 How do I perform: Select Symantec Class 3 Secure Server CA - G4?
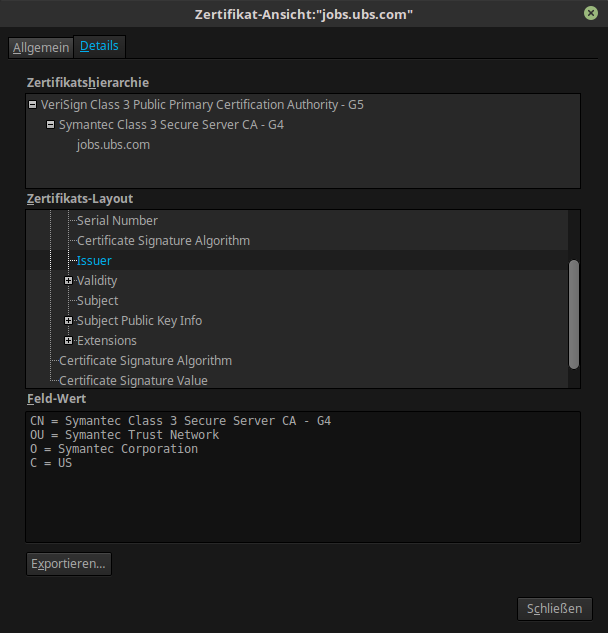coord(171,125)
